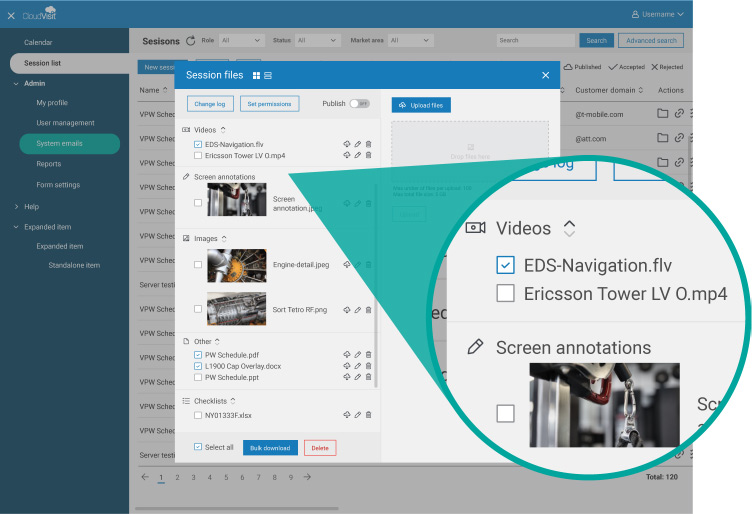Refresh the Sessions list
752x514 pixels.
(x=190, y=41)
